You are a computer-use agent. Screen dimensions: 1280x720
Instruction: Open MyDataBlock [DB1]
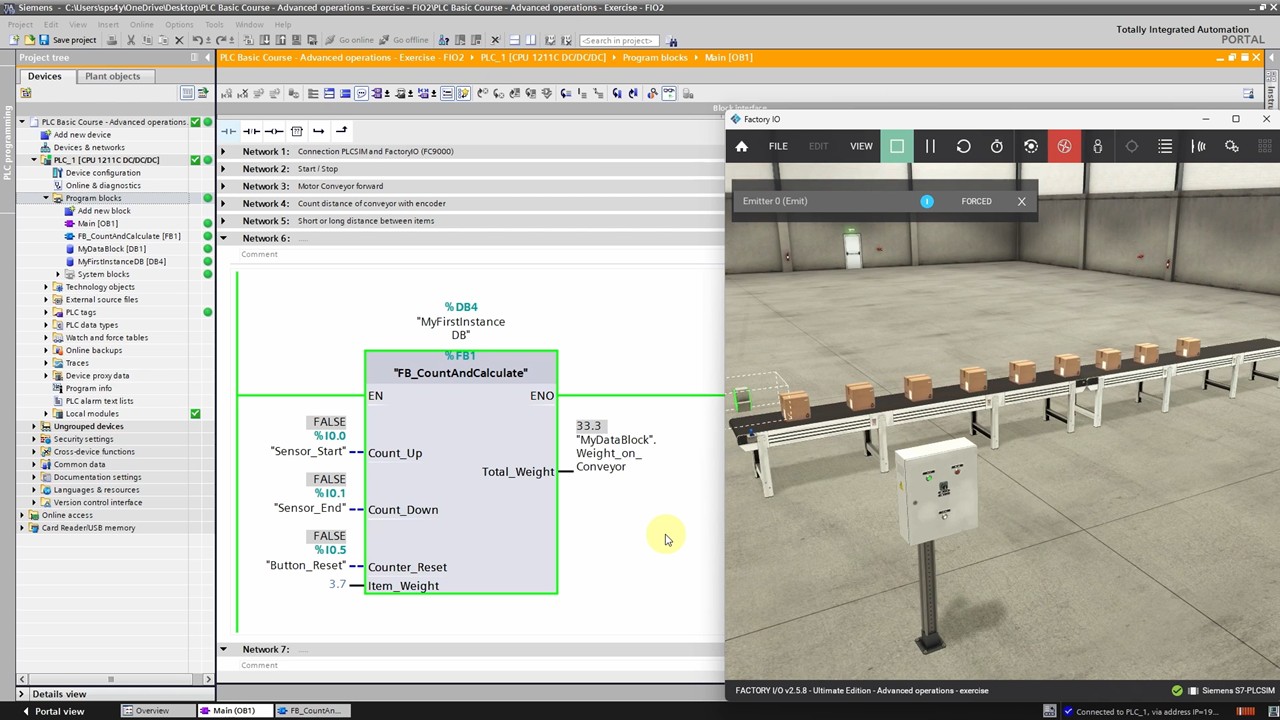111,249
